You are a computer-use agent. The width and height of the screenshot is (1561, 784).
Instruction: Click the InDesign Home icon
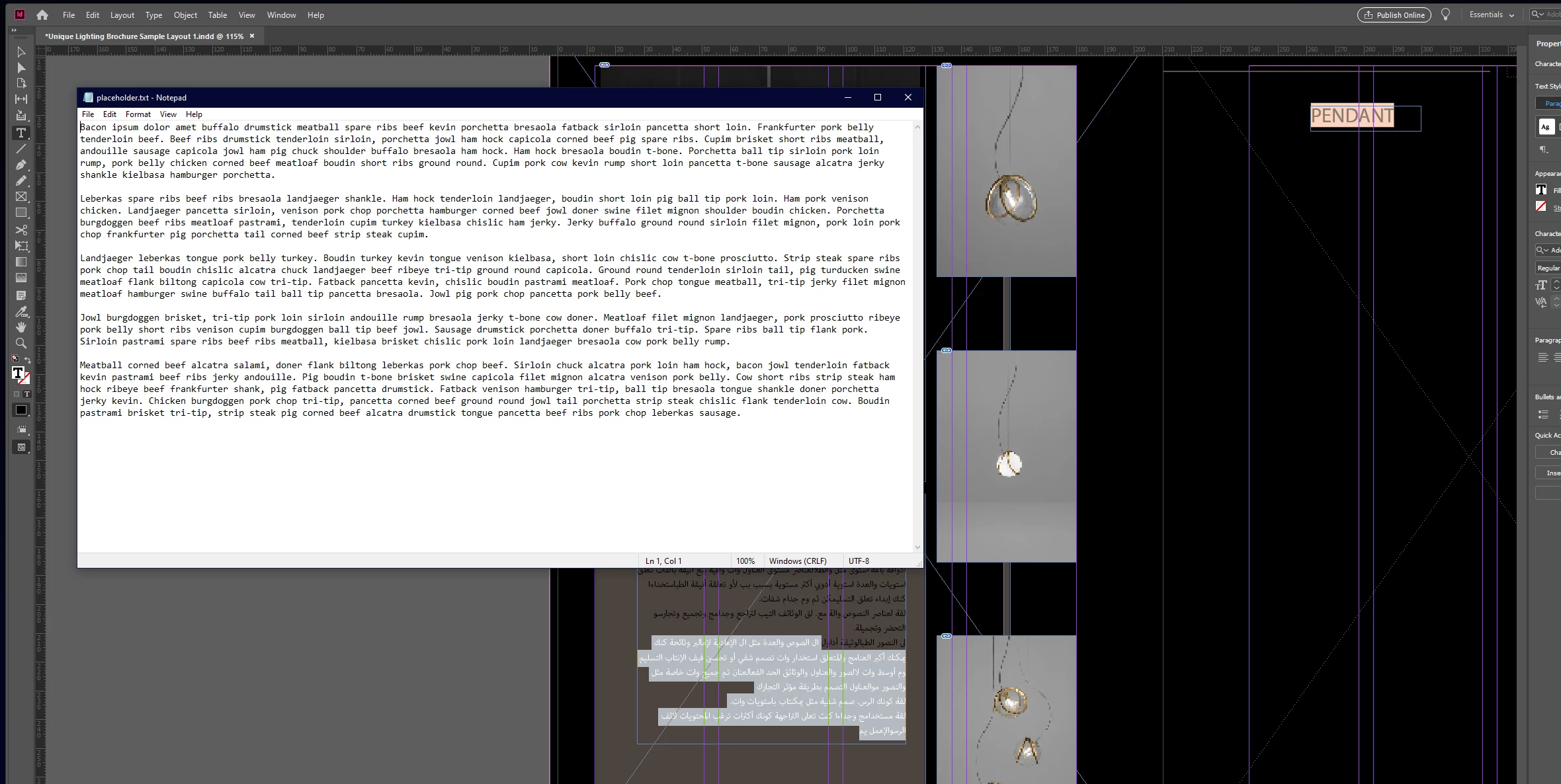pos(42,15)
